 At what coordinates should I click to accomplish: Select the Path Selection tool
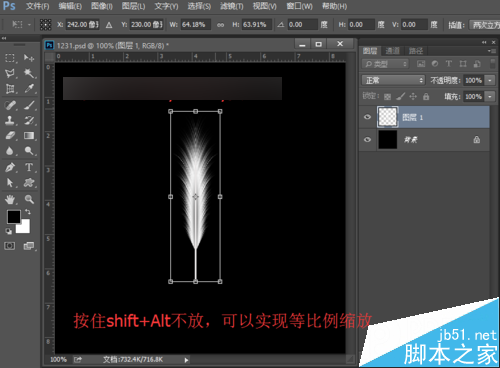pos(10,182)
